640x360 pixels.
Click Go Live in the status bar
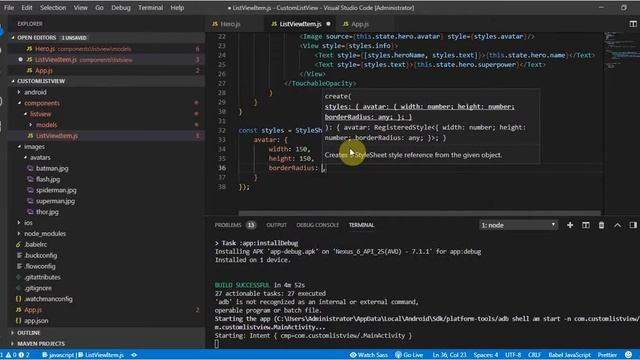pos(409,355)
